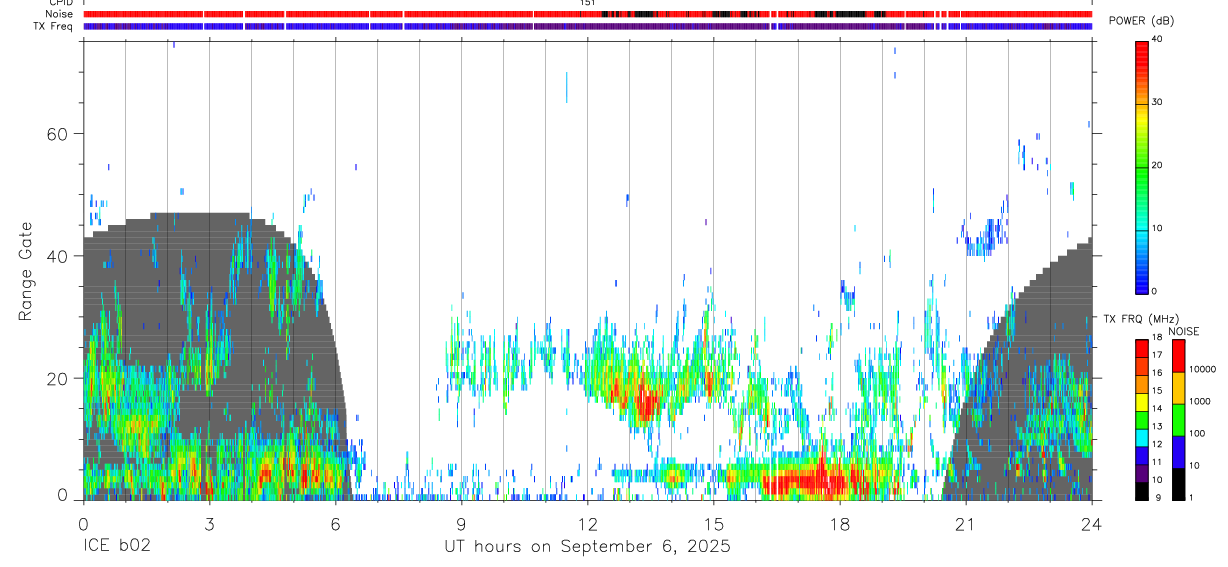Viewport: 1228px width, 567px height.
Task: Click the 14 label on TX FRQ colorbar
Action: tap(1157, 408)
